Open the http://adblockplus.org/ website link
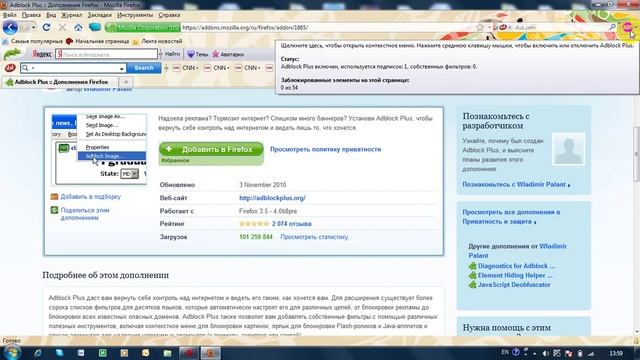This screenshot has width=640, height=360. (272, 198)
